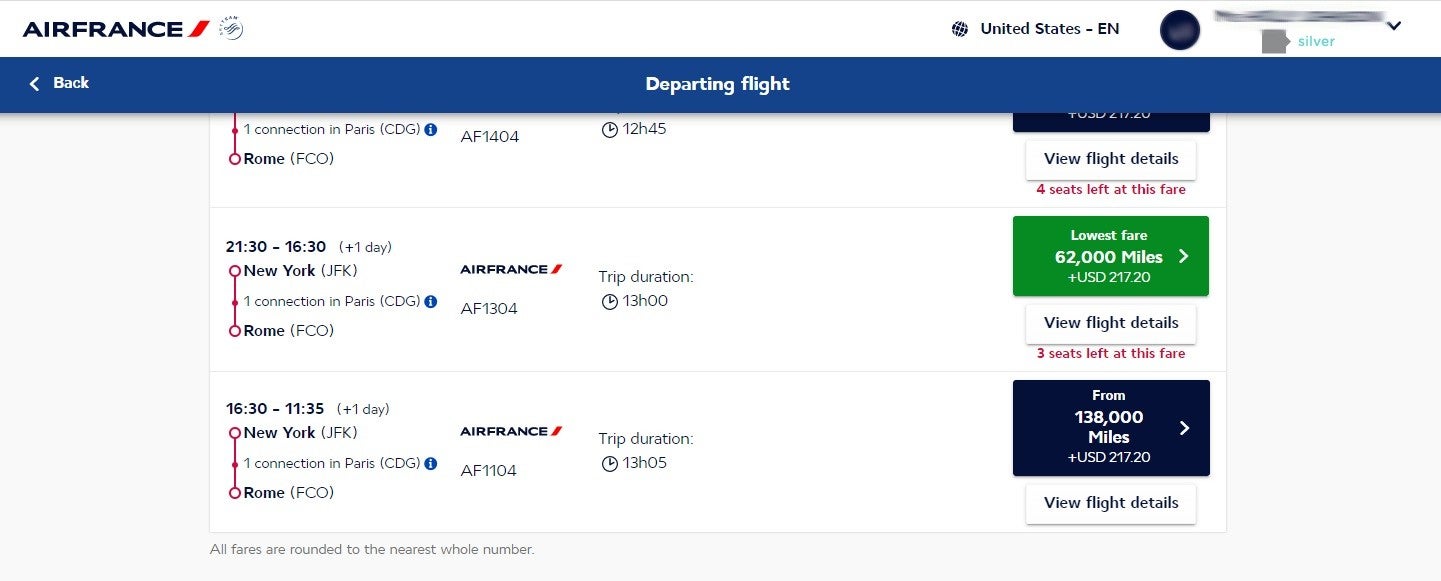Screen dimensions: 1441x581
Task: Click the clock icon beside 13h00 duration
Action: pyautogui.click(x=609, y=302)
